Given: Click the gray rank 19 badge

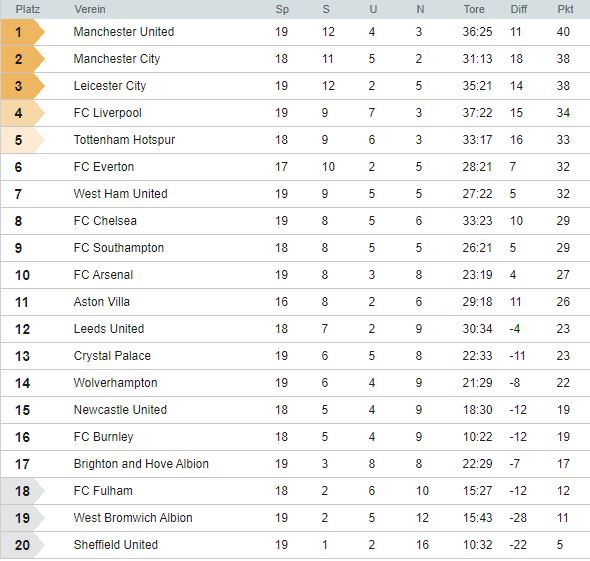Looking at the screenshot, I should coord(23,518).
